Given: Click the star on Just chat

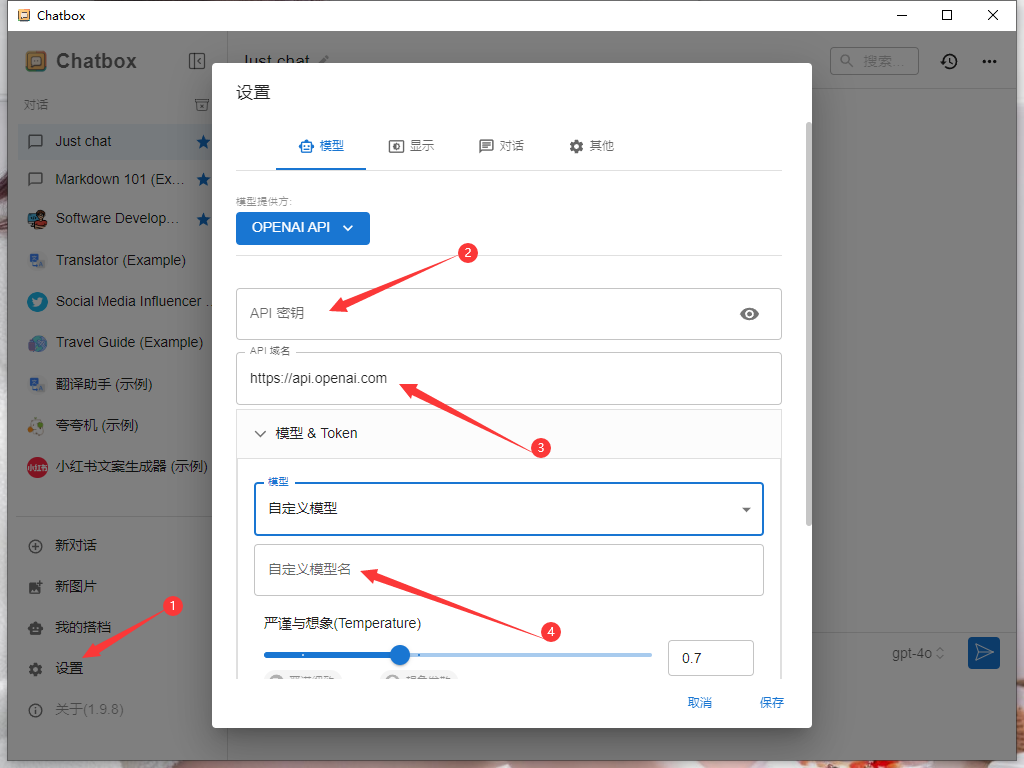Looking at the screenshot, I should pos(203,142).
